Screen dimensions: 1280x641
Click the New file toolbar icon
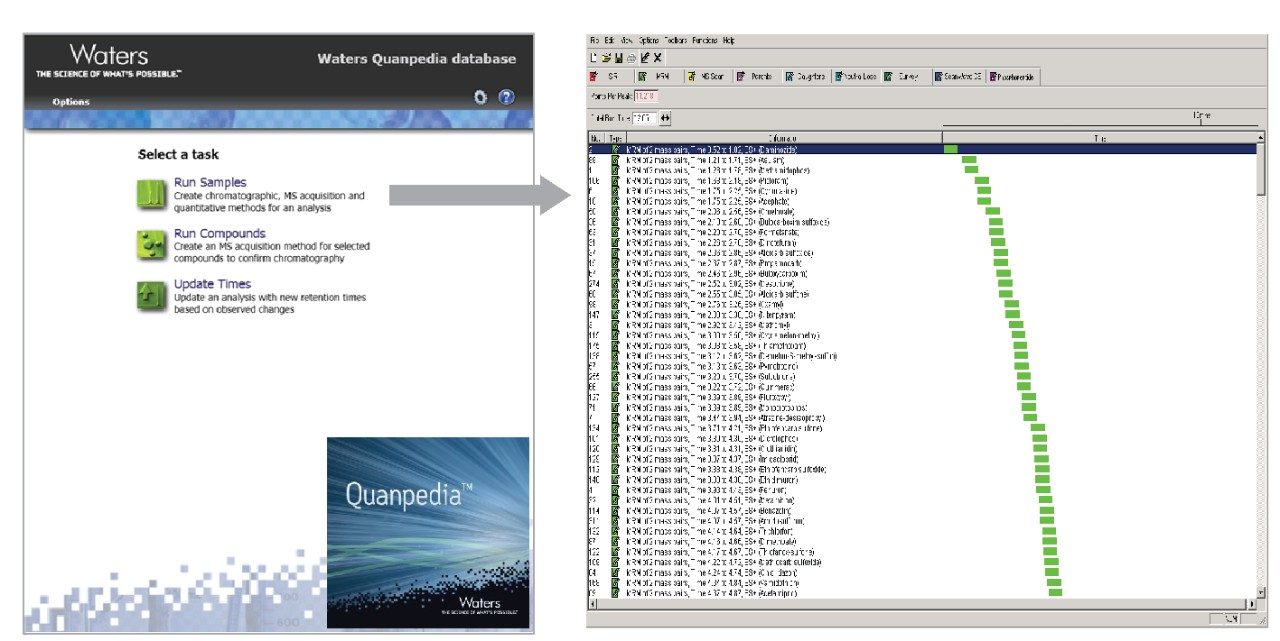(594, 58)
